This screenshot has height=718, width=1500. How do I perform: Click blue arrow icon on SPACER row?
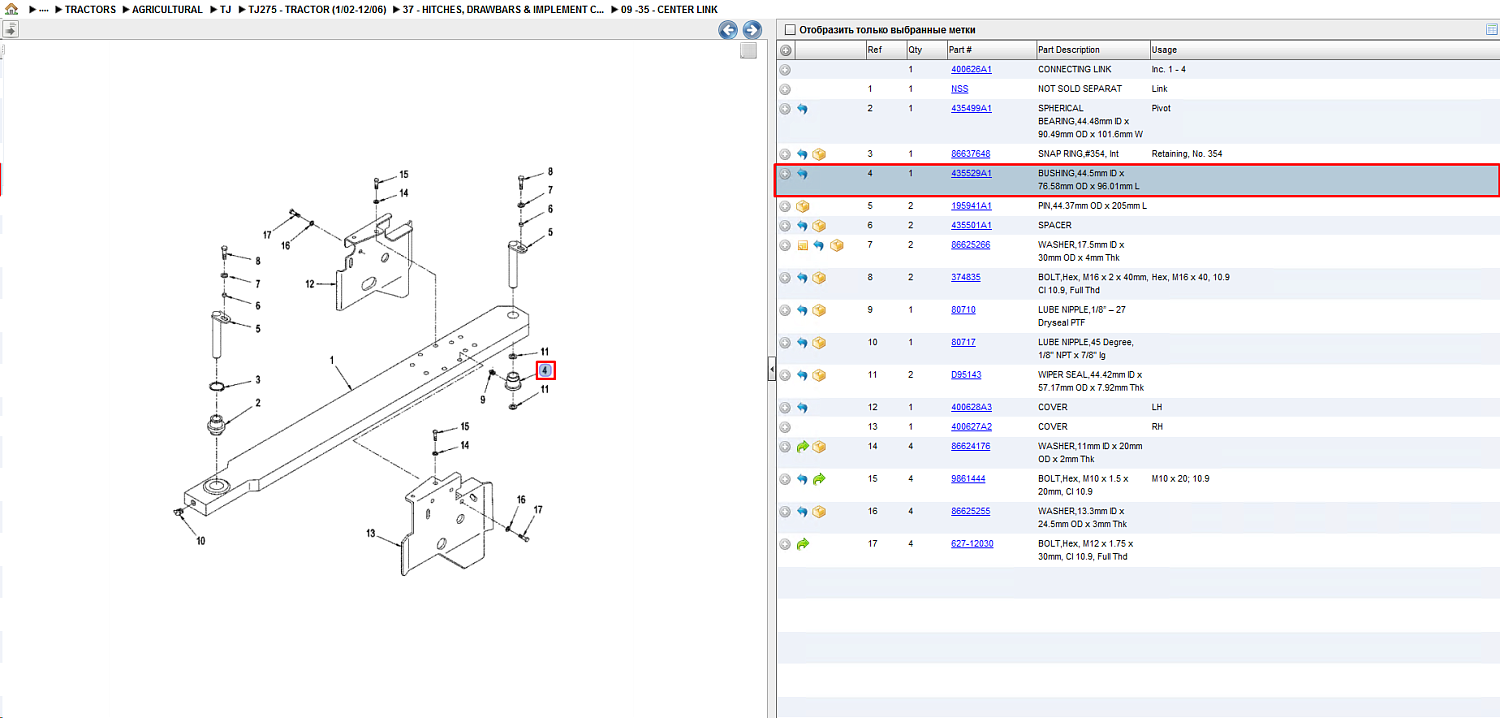point(802,226)
